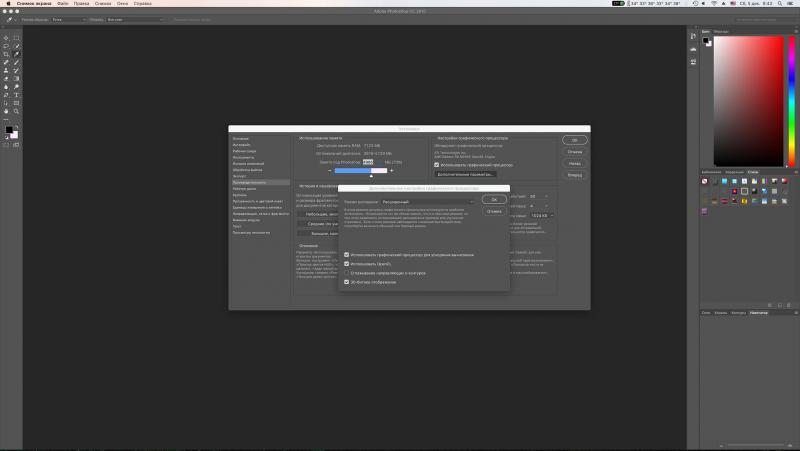Switch to the Navigator panel tab

759,313
